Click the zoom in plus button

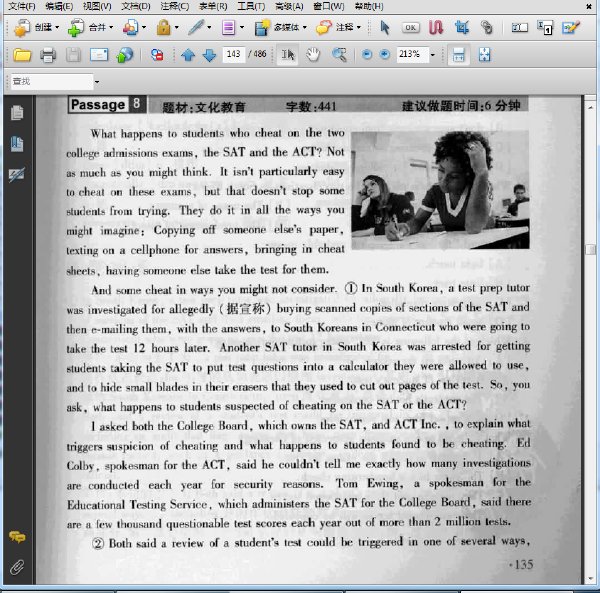click(x=385, y=55)
